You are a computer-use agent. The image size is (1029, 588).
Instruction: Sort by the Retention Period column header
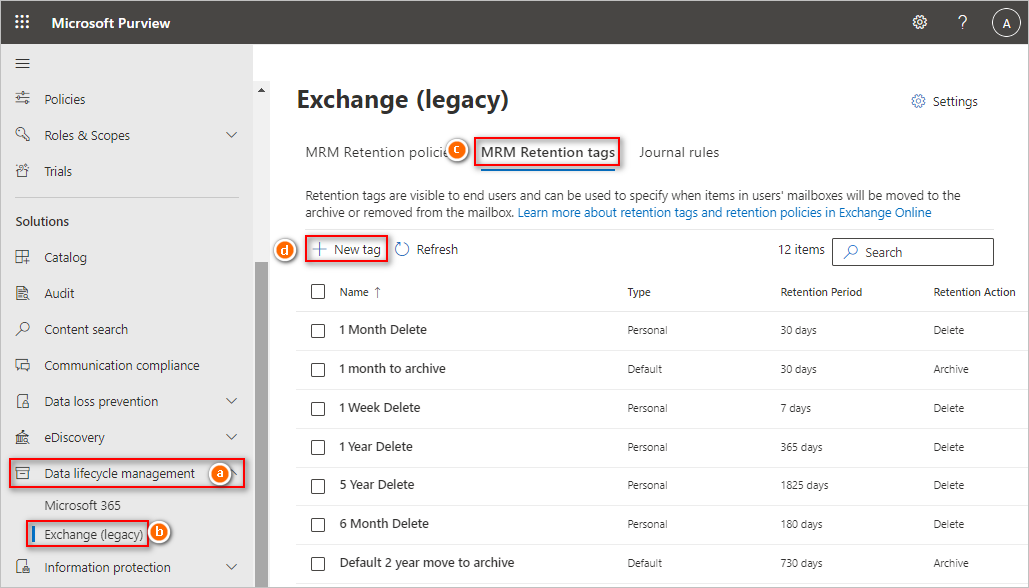[x=821, y=292]
